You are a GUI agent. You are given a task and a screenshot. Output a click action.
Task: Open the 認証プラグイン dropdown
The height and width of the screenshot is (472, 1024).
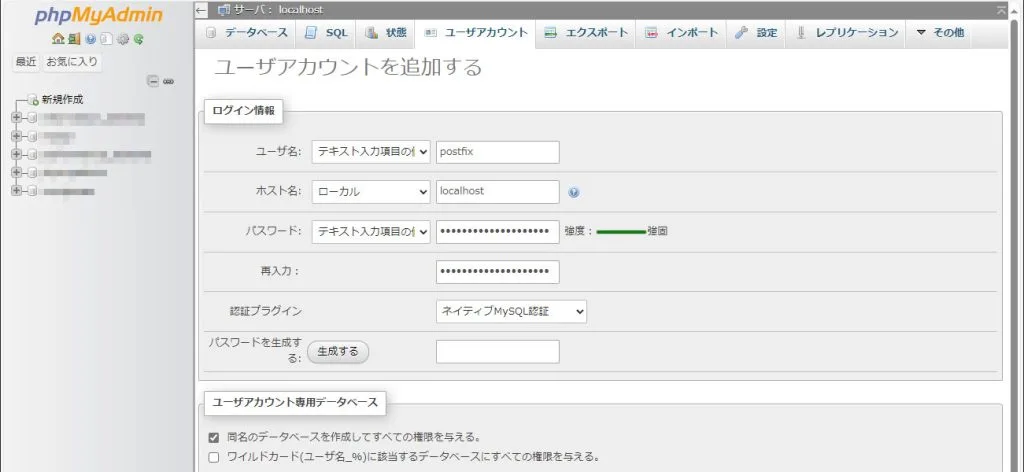[511, 312]
